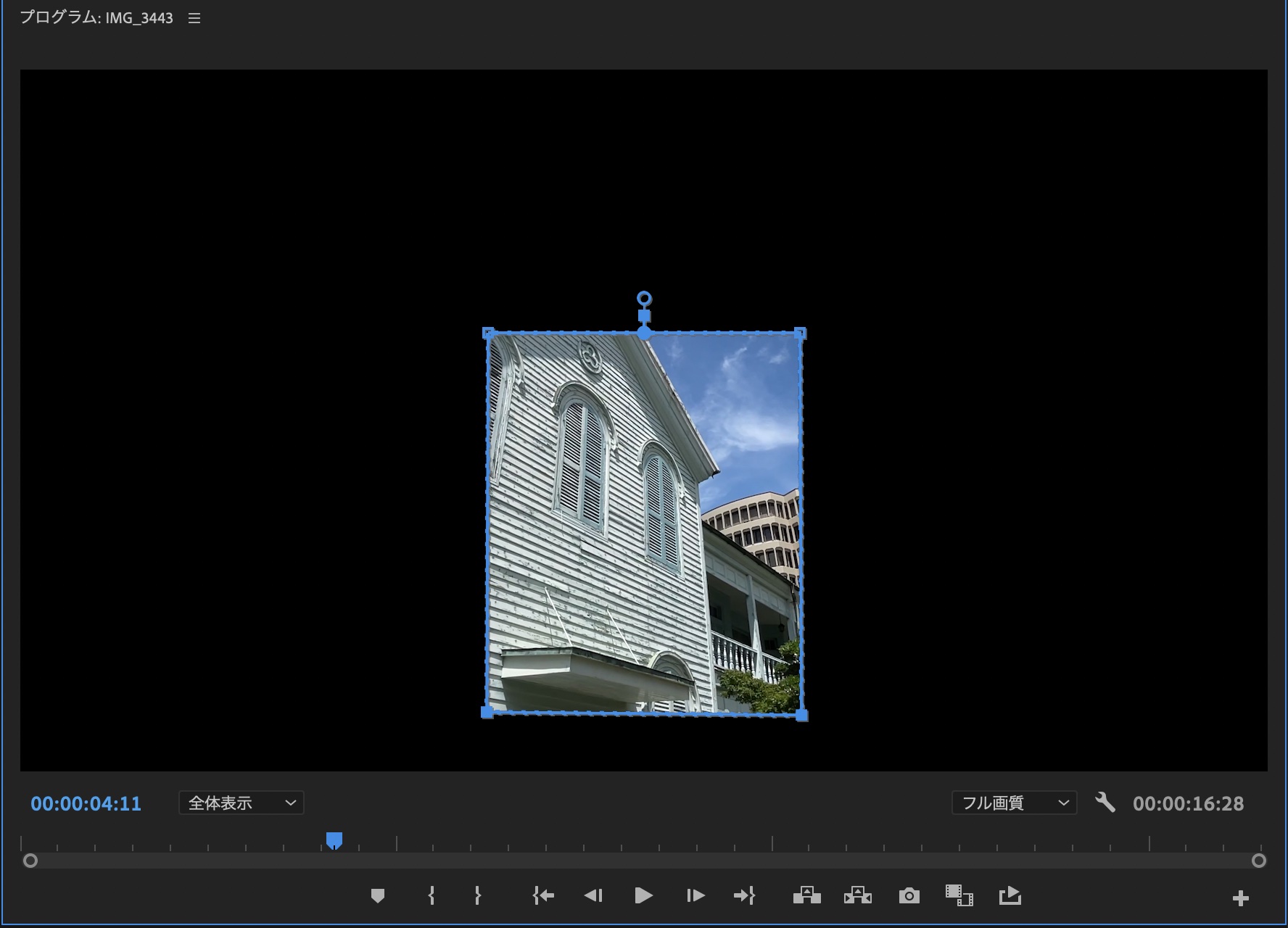The height and width of the screenshot is (928, 1288).
Task: Click the export/share media icon
Action: [x=1010, y=896]
